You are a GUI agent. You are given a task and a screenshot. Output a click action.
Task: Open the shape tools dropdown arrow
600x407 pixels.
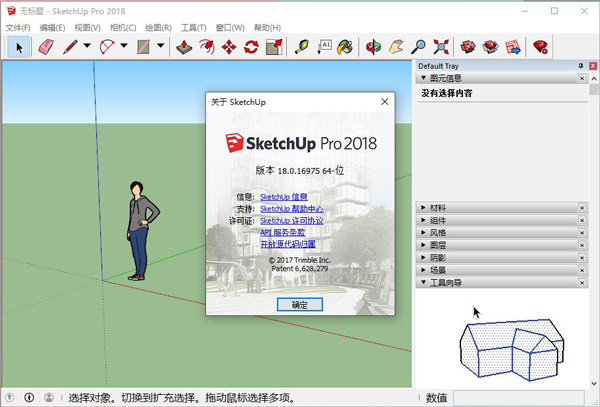click(161, 46)
